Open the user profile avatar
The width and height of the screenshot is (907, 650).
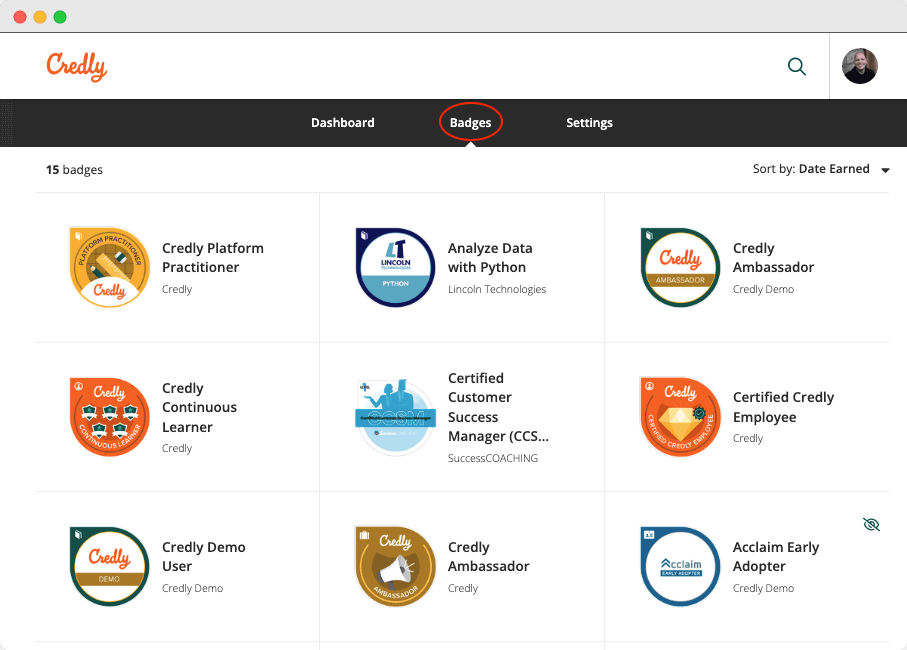pyautogui.click(x=860, y=66)
